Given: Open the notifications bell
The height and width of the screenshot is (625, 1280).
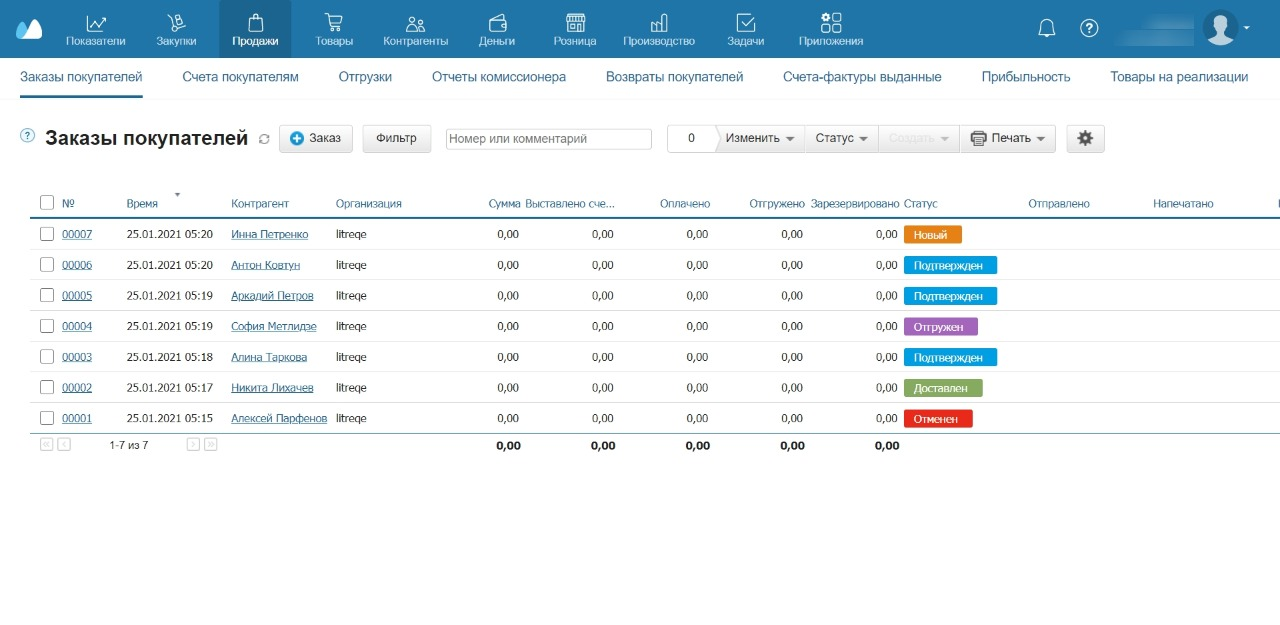Looking at the screenshot, I should pyautogui.click(x=1047, y=28).
